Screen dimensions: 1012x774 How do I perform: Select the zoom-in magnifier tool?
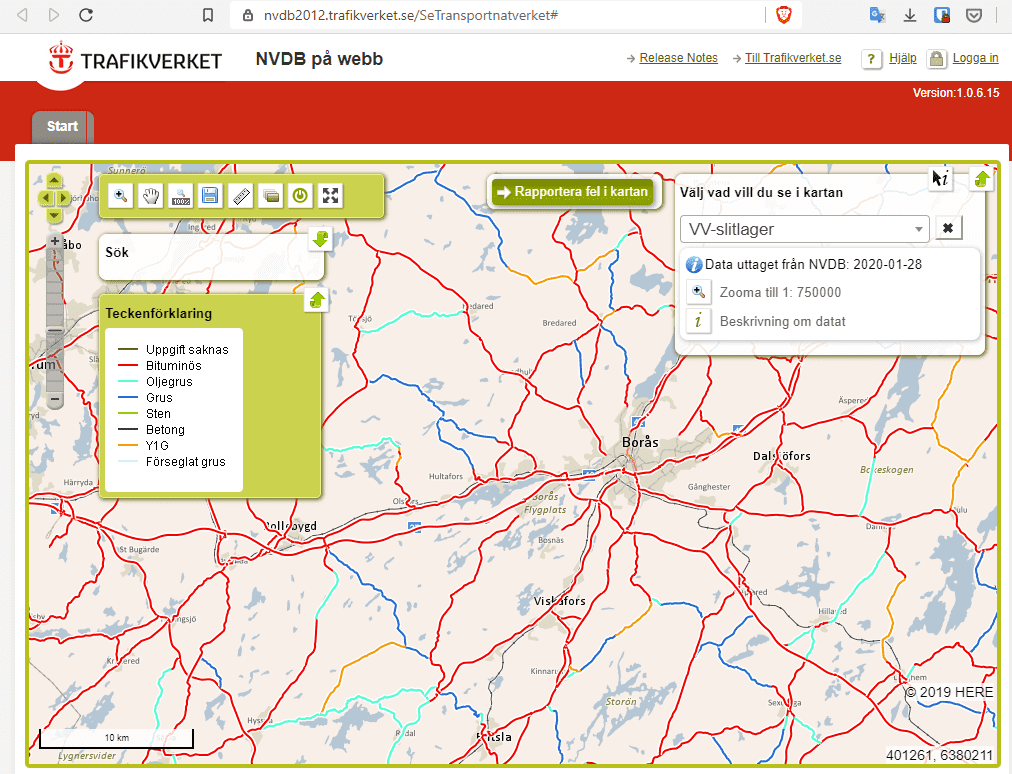[x=121, y=196]
